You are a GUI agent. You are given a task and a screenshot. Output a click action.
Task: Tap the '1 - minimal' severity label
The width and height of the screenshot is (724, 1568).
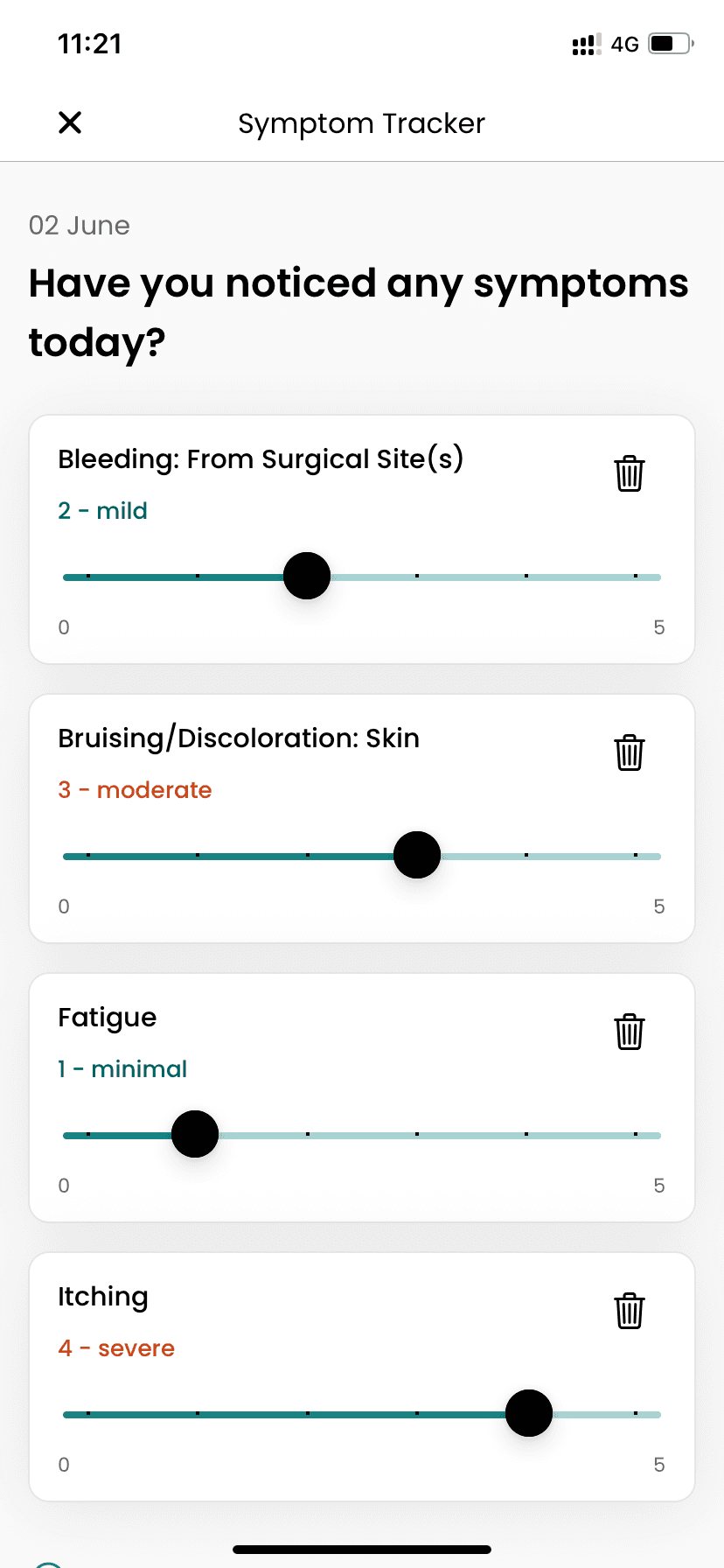tap(122, 1069)
